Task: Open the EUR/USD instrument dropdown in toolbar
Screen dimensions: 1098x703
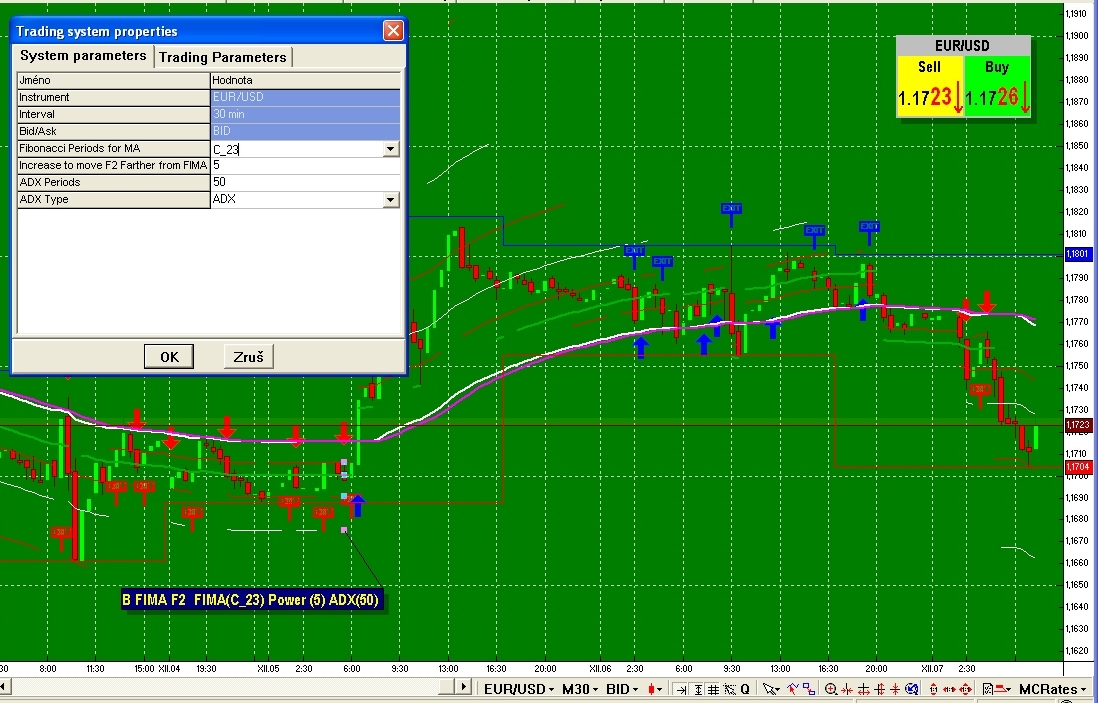Action: [520, 689]
